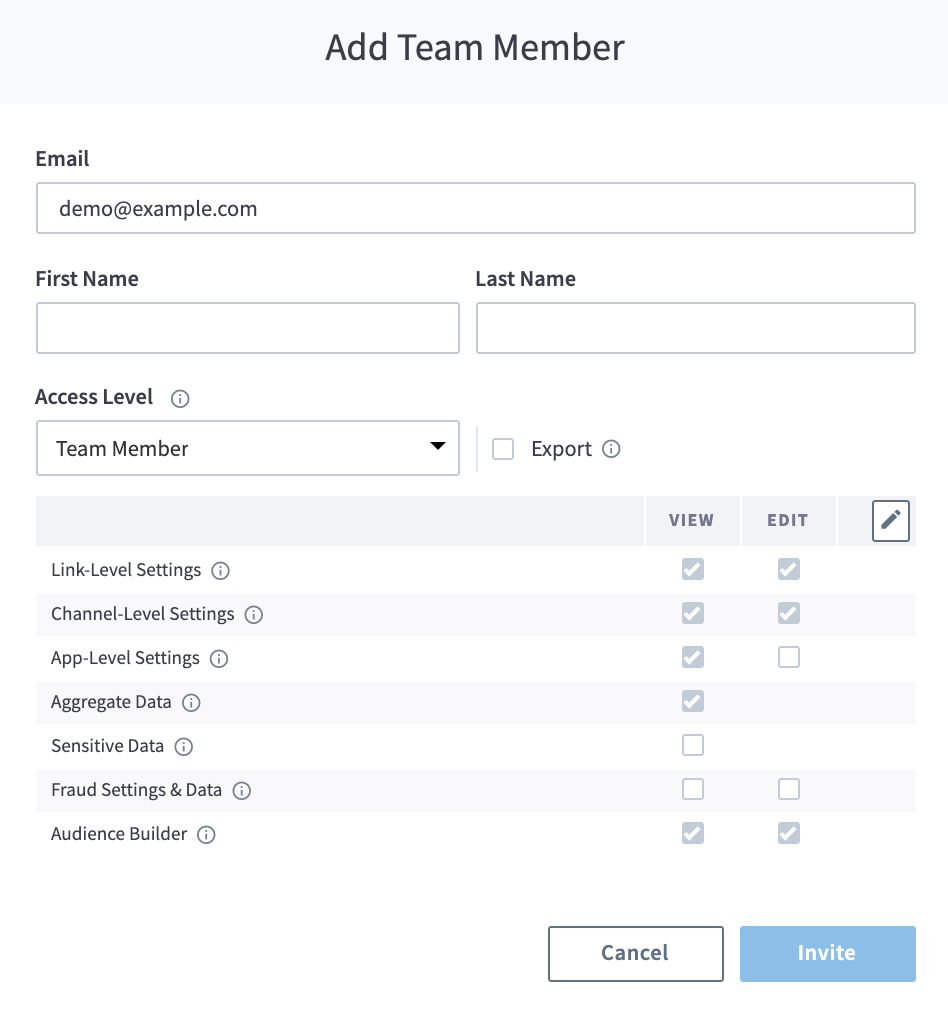Click the Aggregate Data row label
The width and height of the screenshot is (948, 1010).
(x=111, y=702)
